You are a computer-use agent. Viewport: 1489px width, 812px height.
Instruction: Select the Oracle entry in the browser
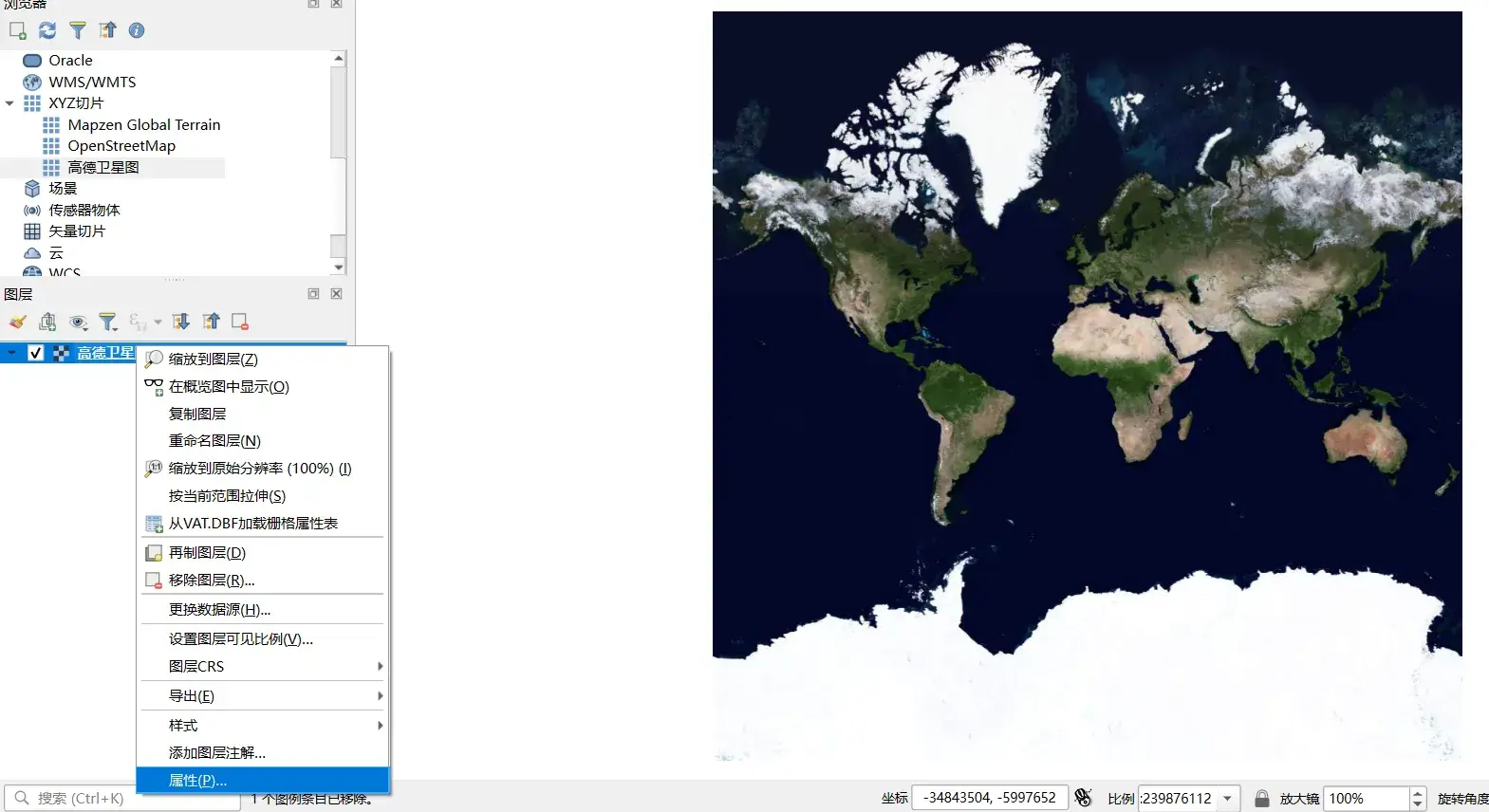(x=70, y=61)
